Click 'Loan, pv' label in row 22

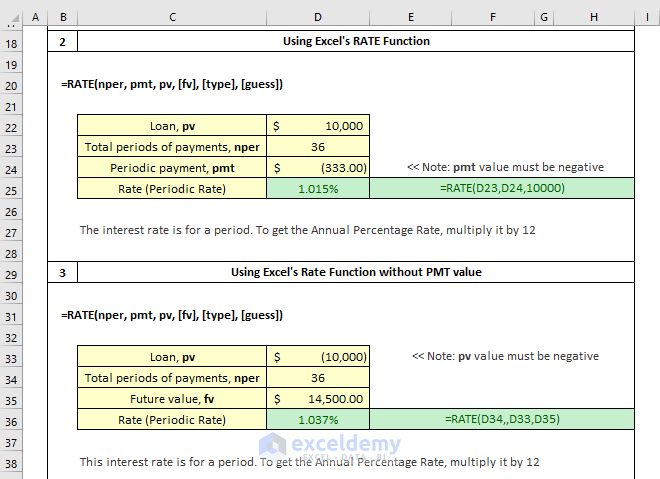point(172,126)
